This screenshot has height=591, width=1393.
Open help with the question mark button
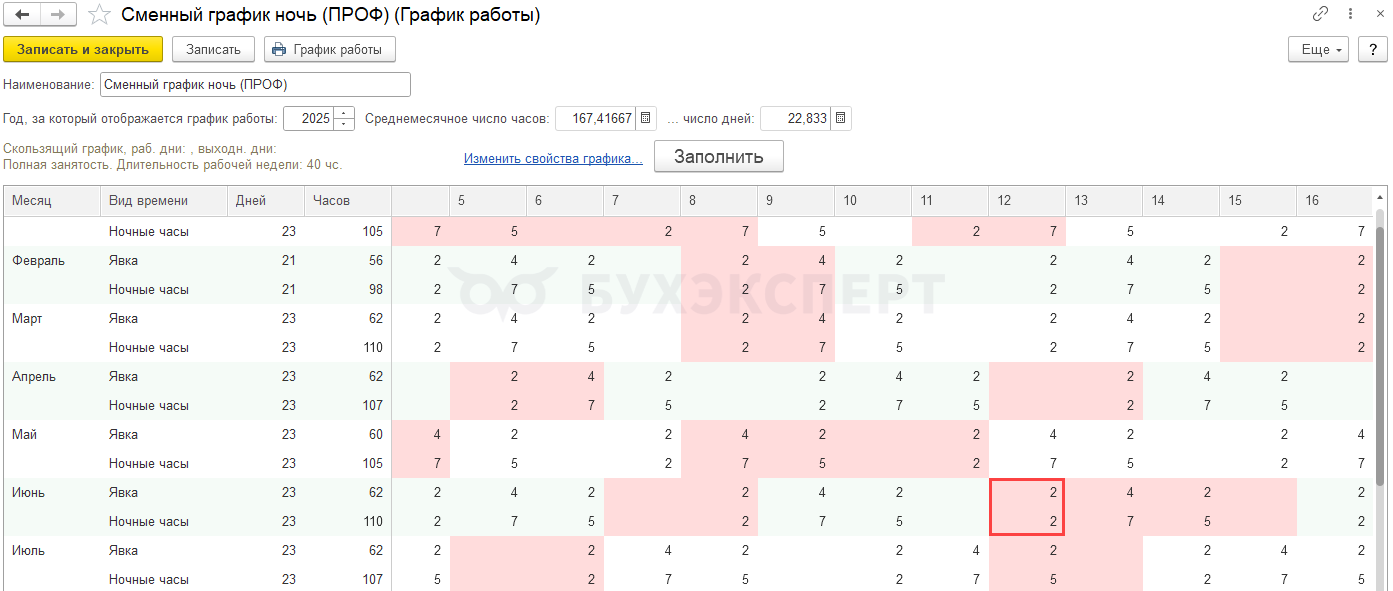(x=1373, y=49)
